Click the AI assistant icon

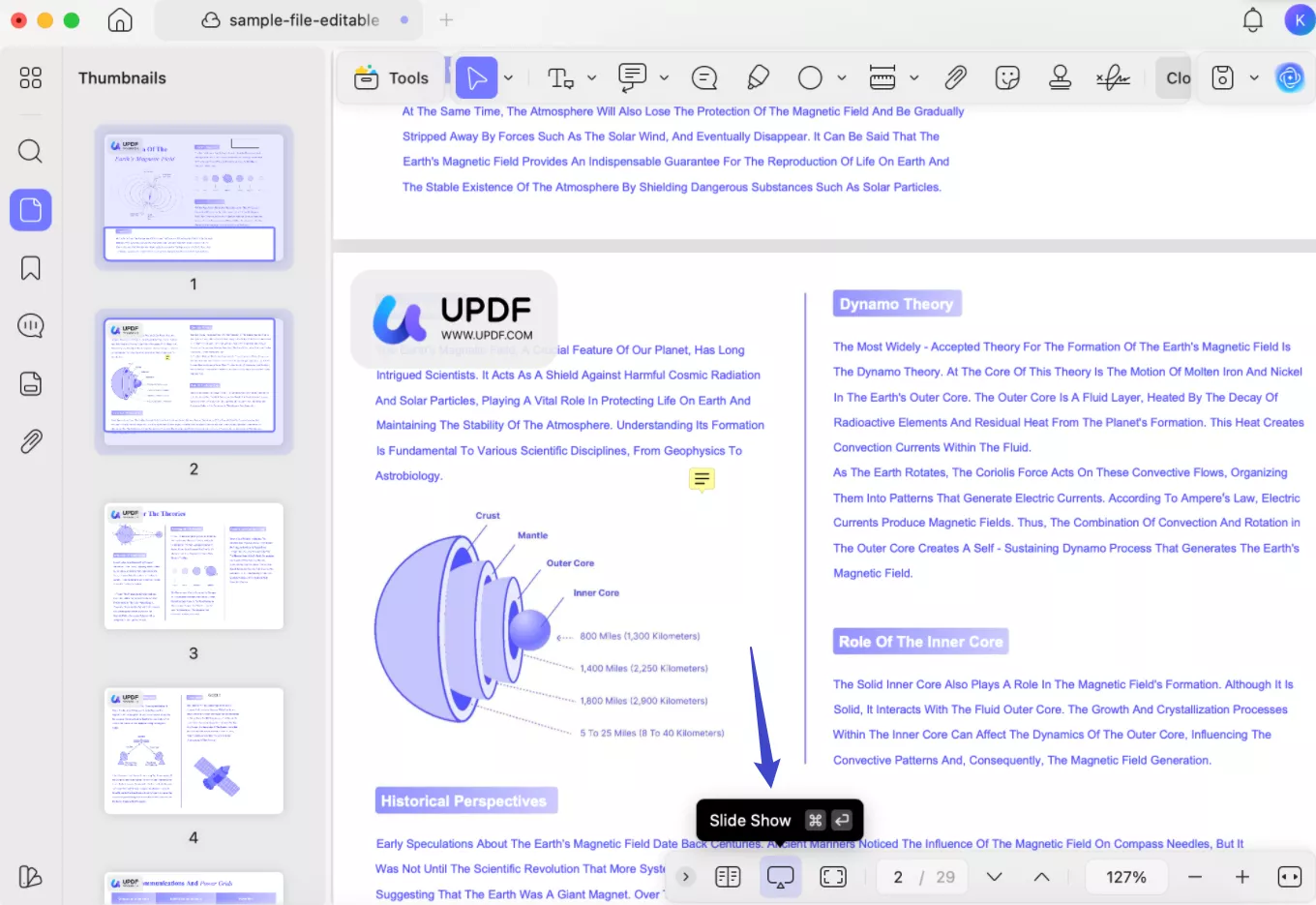click(x=1289, y=77)
